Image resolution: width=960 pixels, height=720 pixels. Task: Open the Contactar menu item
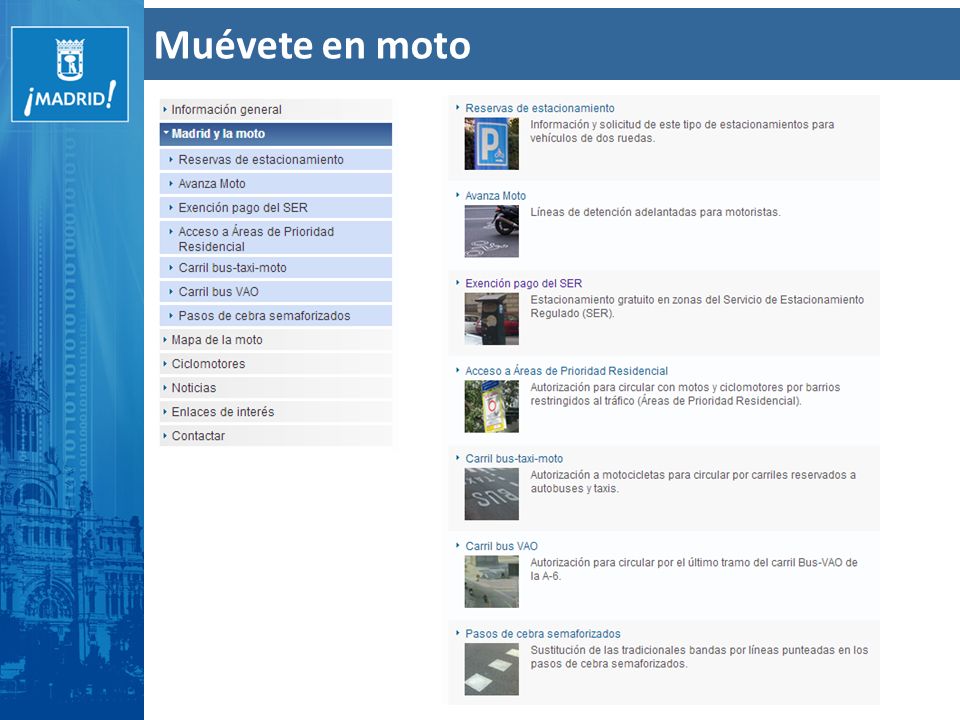(276, 436)
